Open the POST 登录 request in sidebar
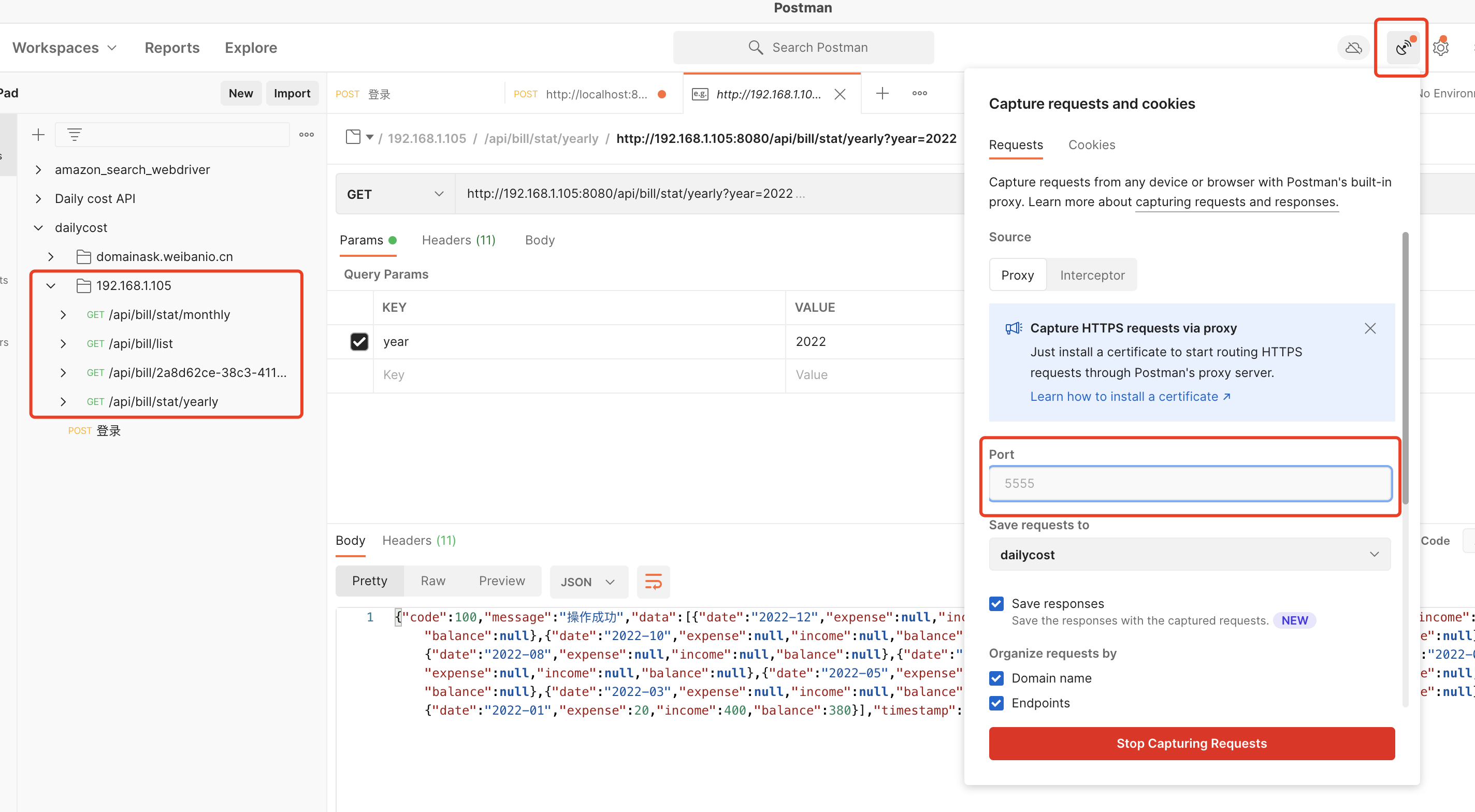This screenshot has width=1475, height=812. [x=94, y=431]
